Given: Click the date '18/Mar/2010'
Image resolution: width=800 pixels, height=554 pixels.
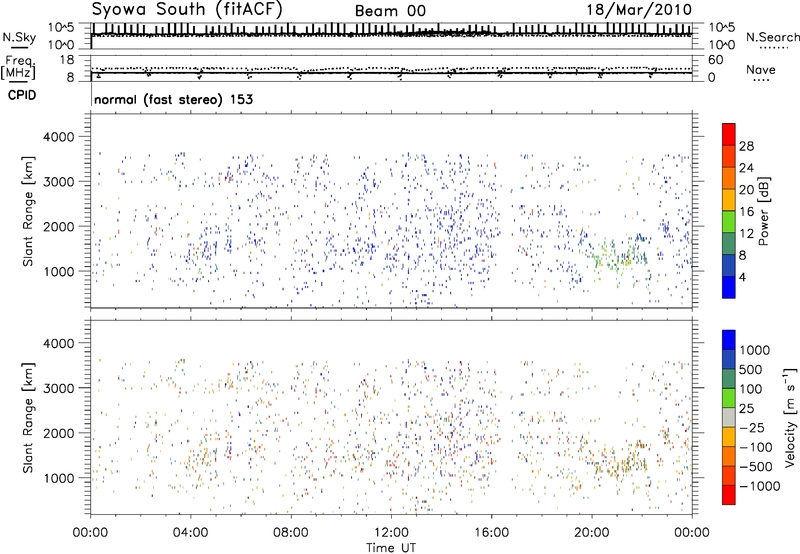Looking at the screenshot, I should point(639,10).
